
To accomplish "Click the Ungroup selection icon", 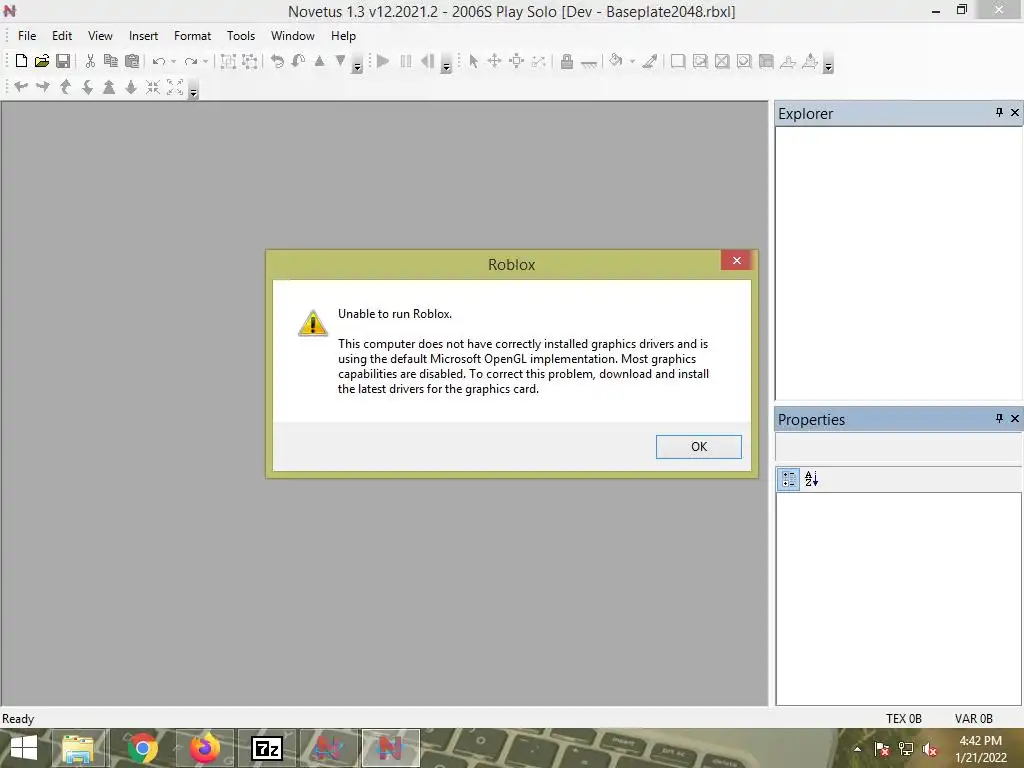I will (249, 61).
